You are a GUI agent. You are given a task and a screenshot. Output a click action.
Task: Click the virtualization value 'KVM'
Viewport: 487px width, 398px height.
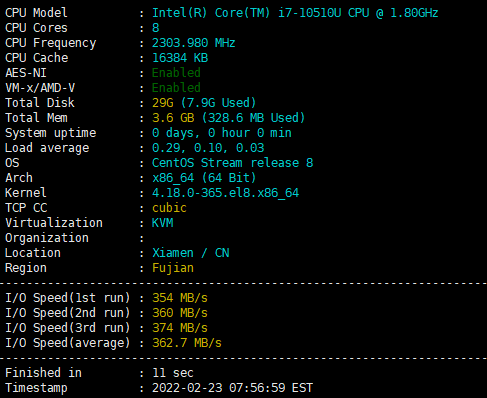pos(163,223)
